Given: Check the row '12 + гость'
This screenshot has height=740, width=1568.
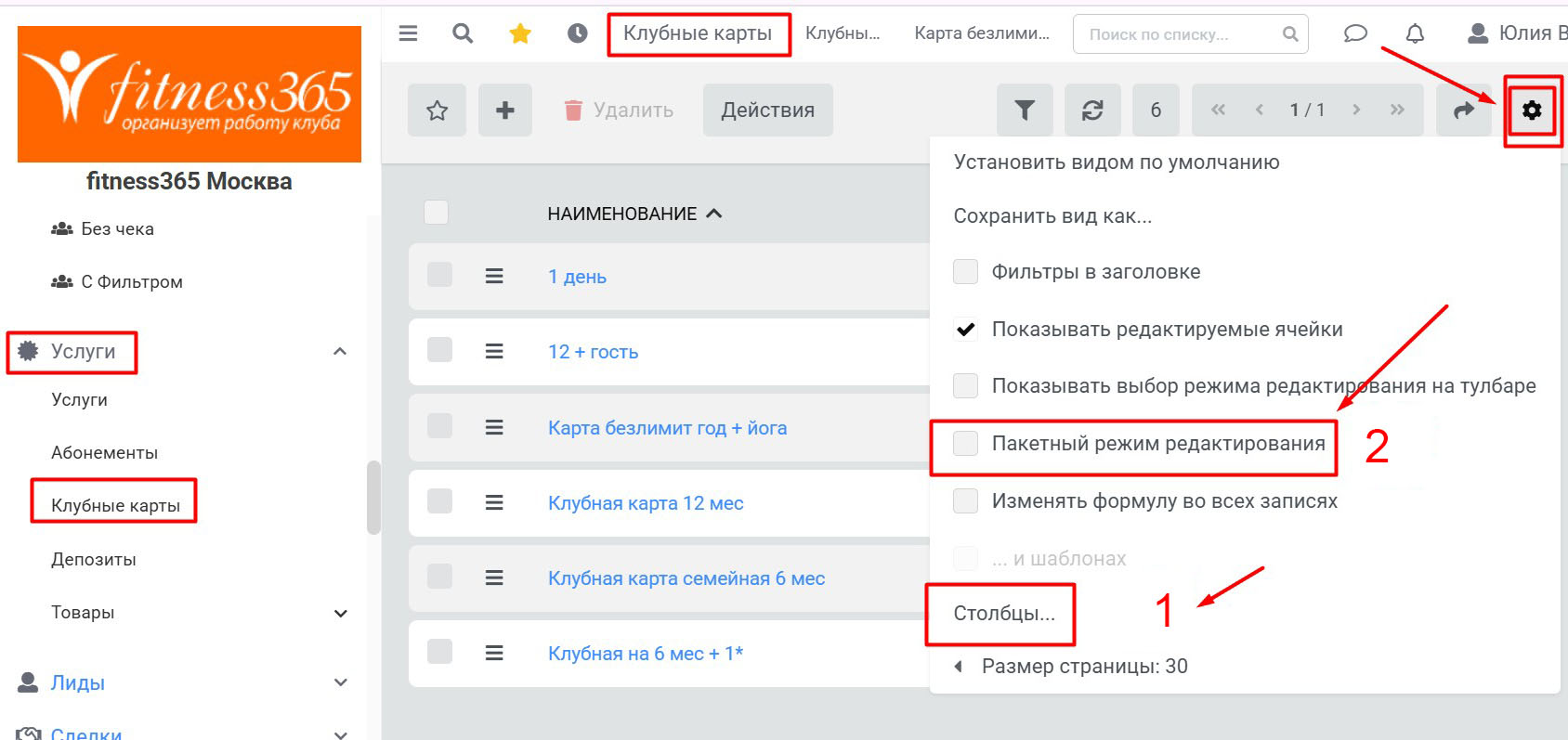Looking at the screenshot, I should pos(439,350).
